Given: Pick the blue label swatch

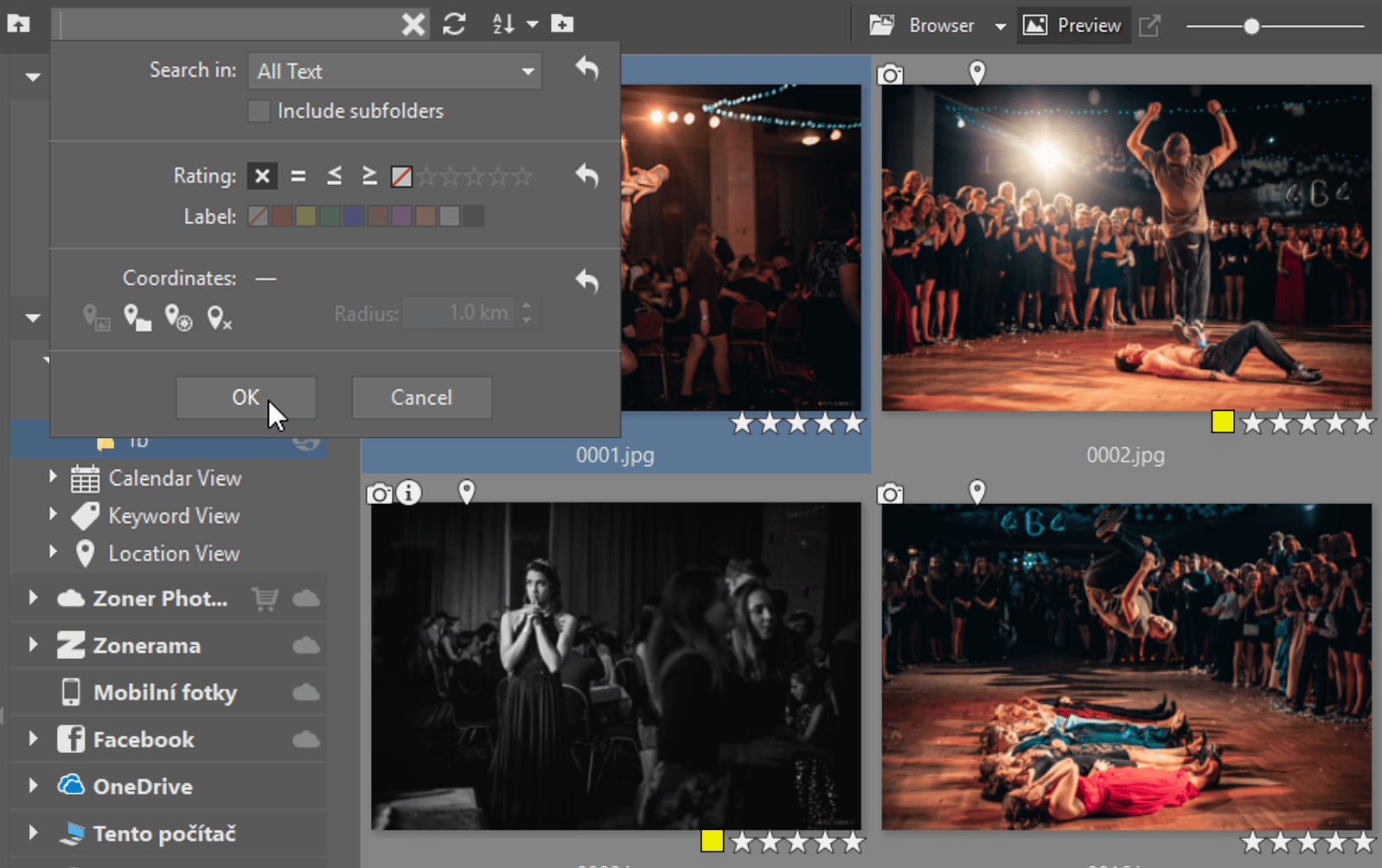Looking at the screenshot, I should 354,216.
